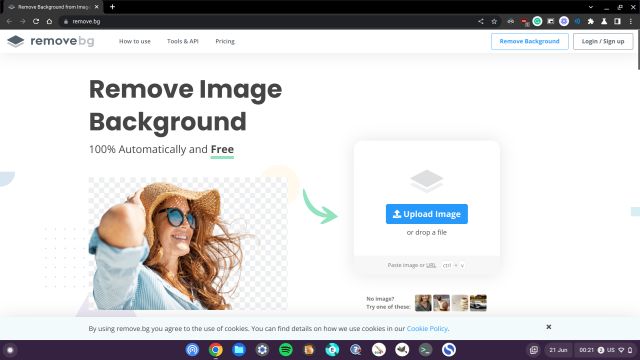
Task: Click the green circular extension icon
Action: pyautogui.click(x=538, y=21)
